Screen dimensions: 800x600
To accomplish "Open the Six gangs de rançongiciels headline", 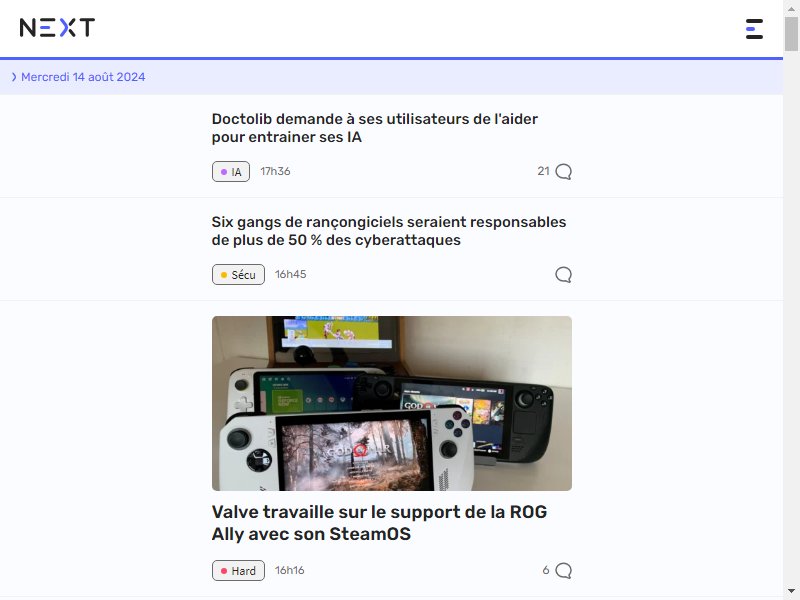I will pos(389,231).
